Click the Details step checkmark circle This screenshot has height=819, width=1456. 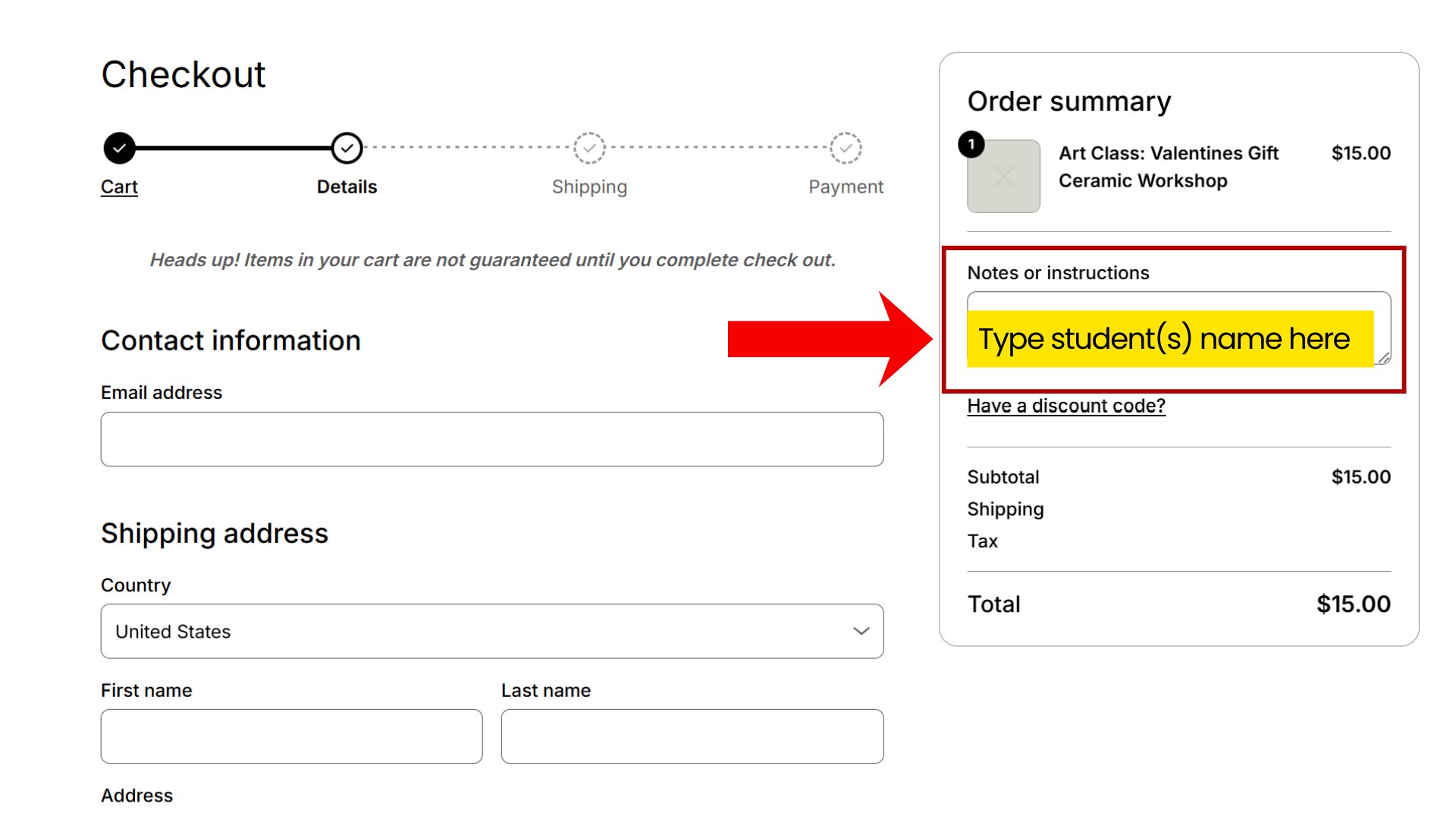click(347, 148)
